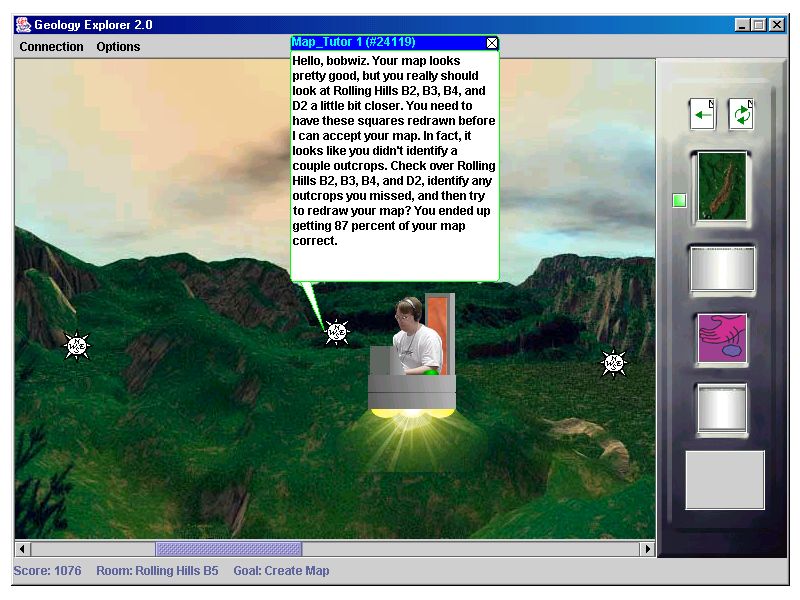800x600 pixels.
Task: Click the empty silver slot below map
Action: 721,268
